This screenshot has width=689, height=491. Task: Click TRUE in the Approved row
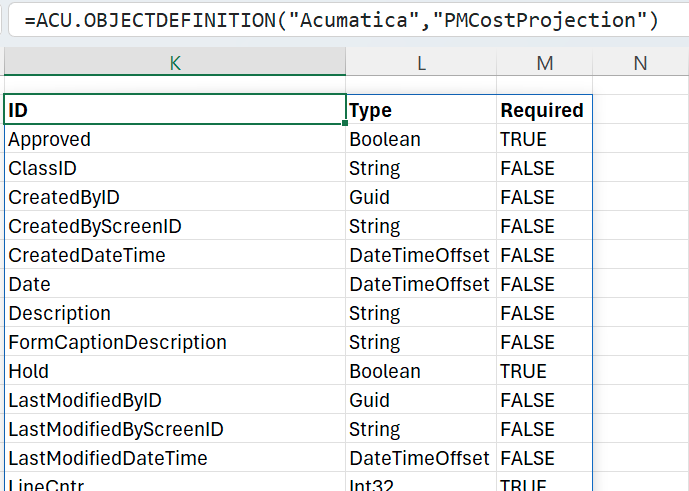(544, 139)
